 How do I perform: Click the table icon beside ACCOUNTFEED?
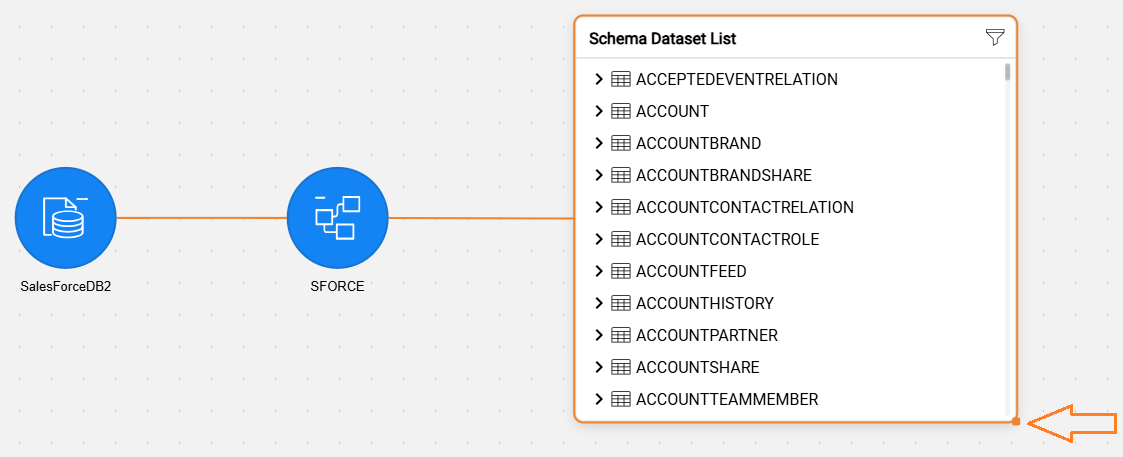pos(620,271)
